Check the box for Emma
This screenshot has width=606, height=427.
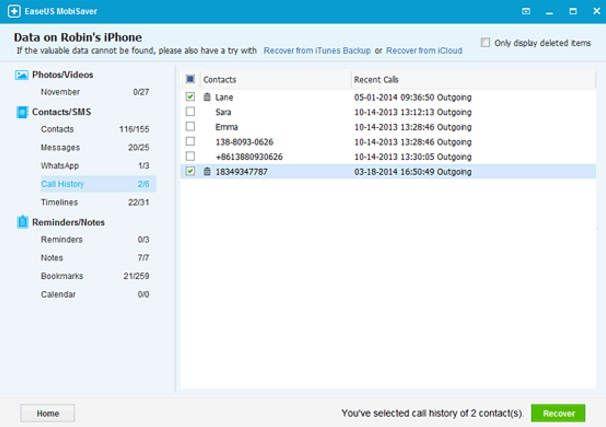[190, 127]
